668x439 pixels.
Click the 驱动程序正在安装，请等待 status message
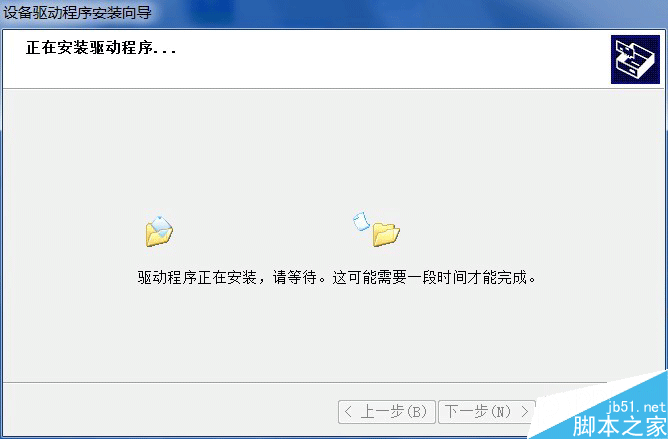[227, 277]
